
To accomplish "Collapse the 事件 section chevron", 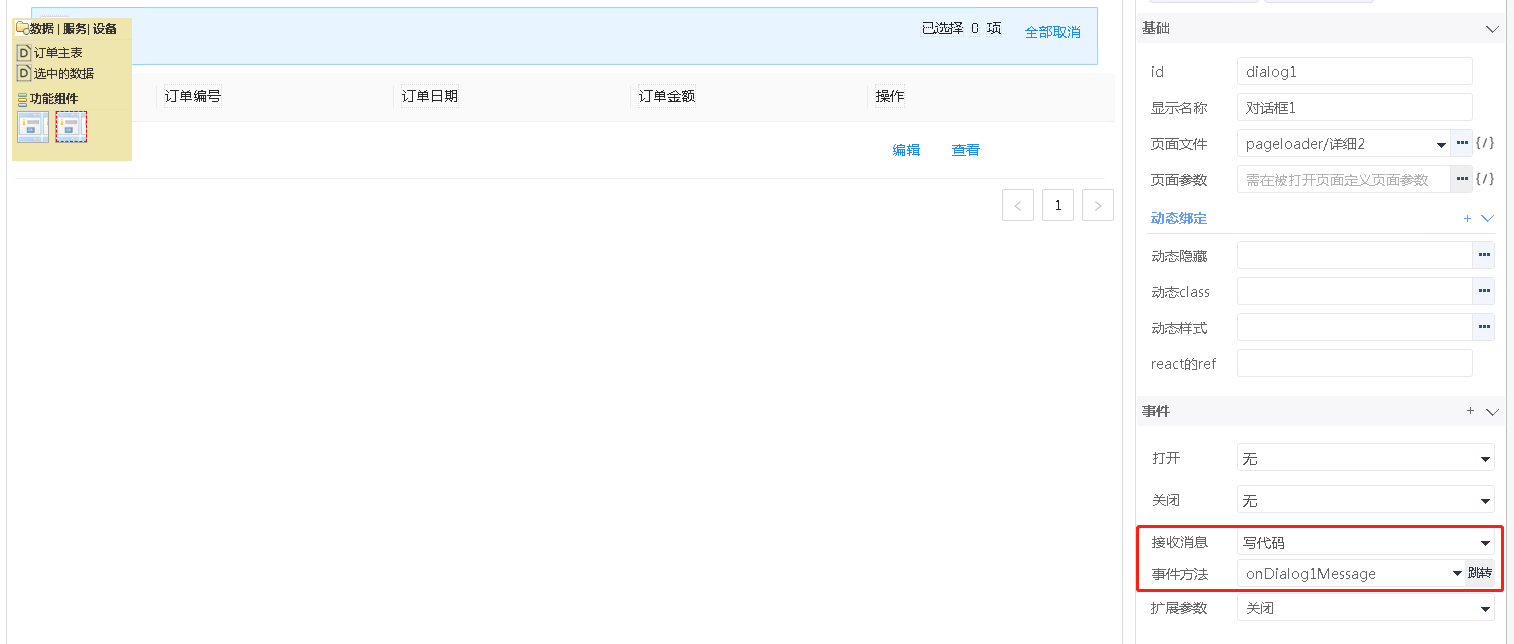I will point(1493,411).
